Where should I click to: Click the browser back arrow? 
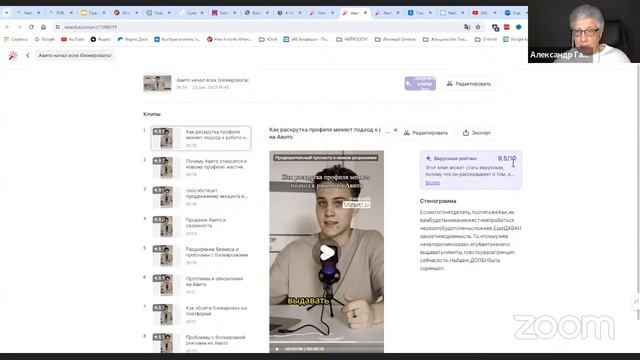[x=7, y=27]
